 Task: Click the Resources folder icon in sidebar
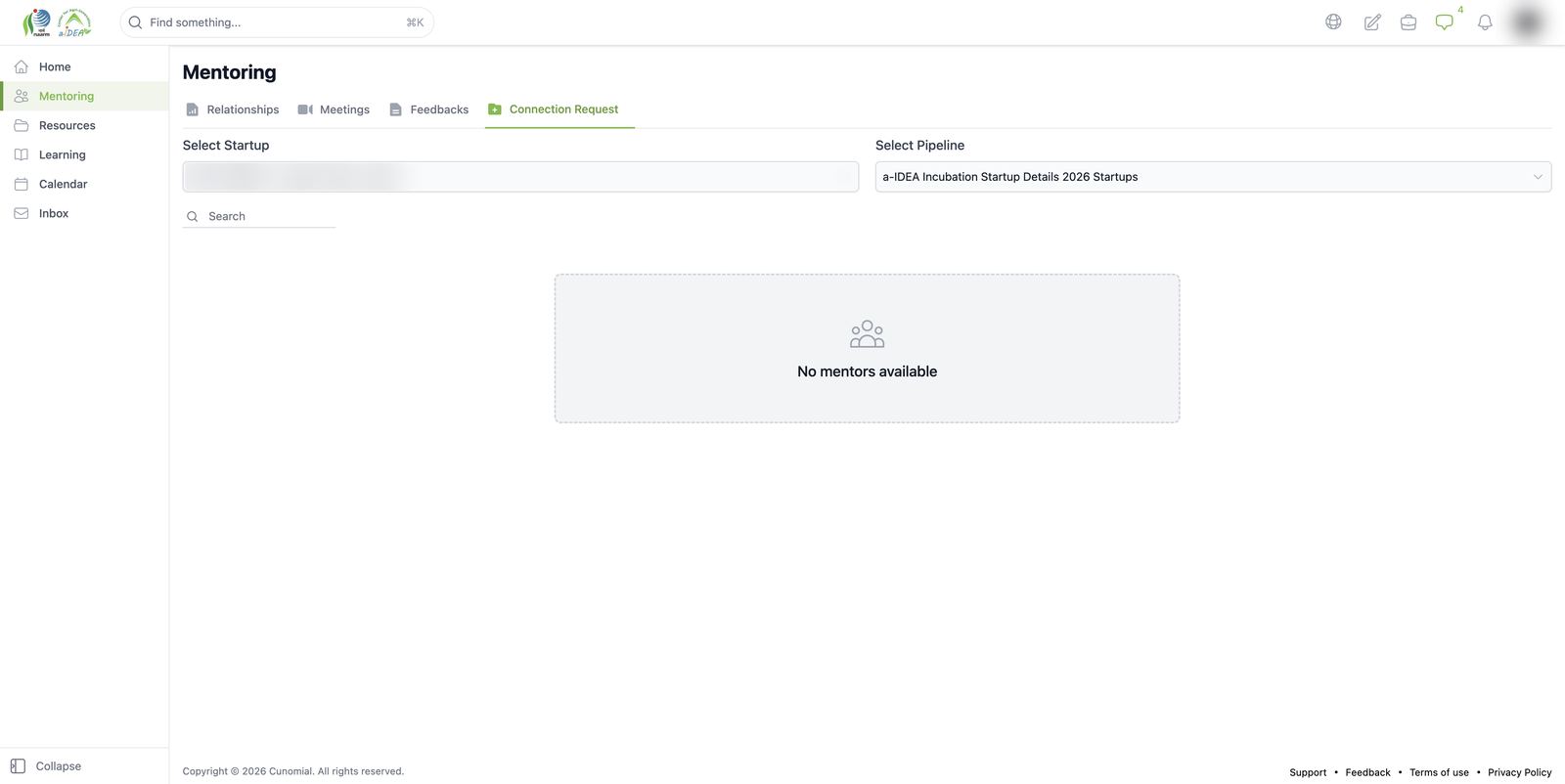tap(22, 125)
